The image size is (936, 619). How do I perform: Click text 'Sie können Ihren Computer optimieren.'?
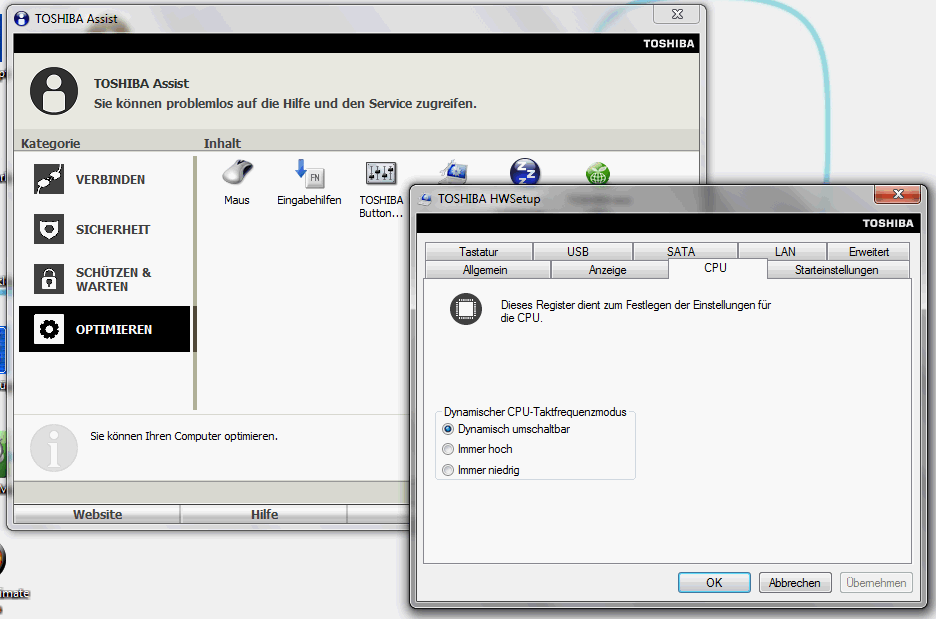(184, 436)
